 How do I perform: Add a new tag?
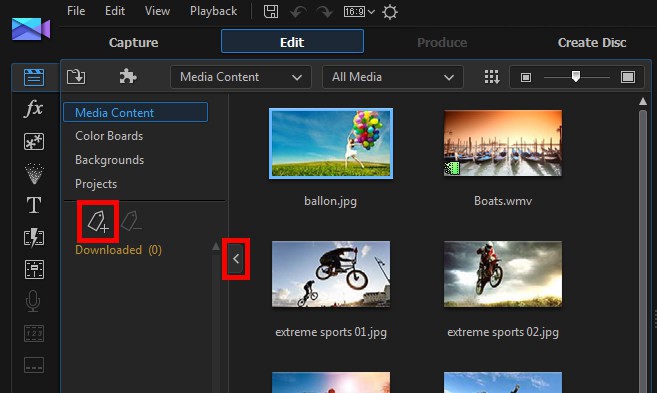tap(98, 221)
